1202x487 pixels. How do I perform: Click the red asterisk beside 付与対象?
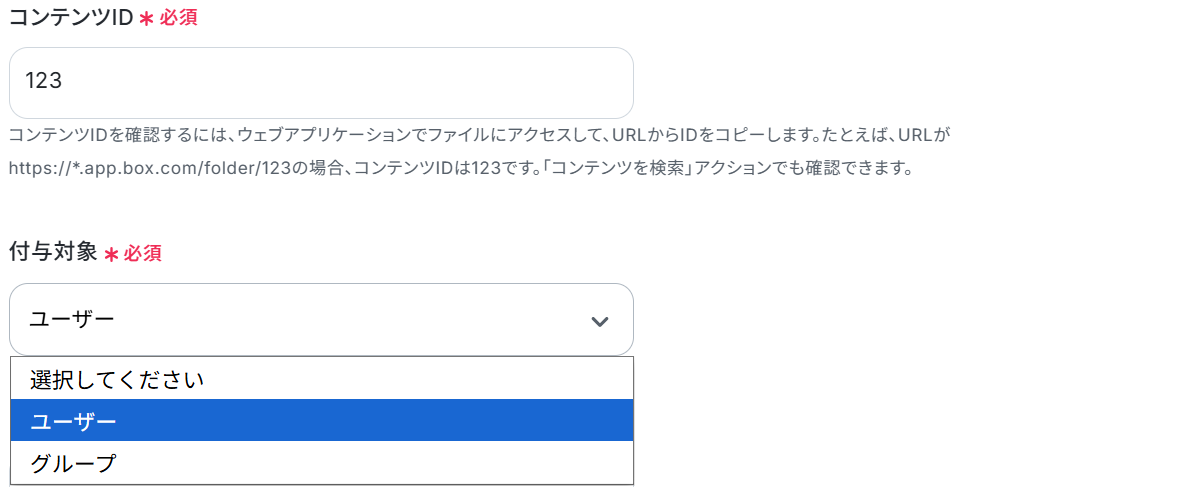(111, 254)
